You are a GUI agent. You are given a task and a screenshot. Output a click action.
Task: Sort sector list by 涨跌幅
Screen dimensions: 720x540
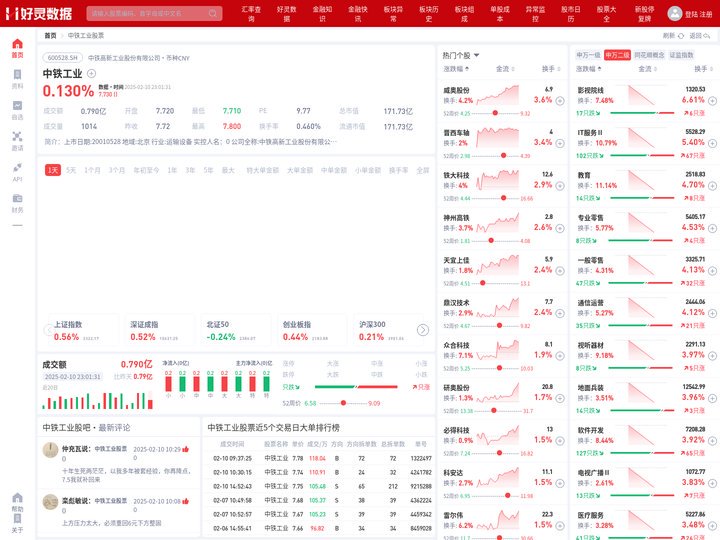pyautogui.click(x=589, y=69)
